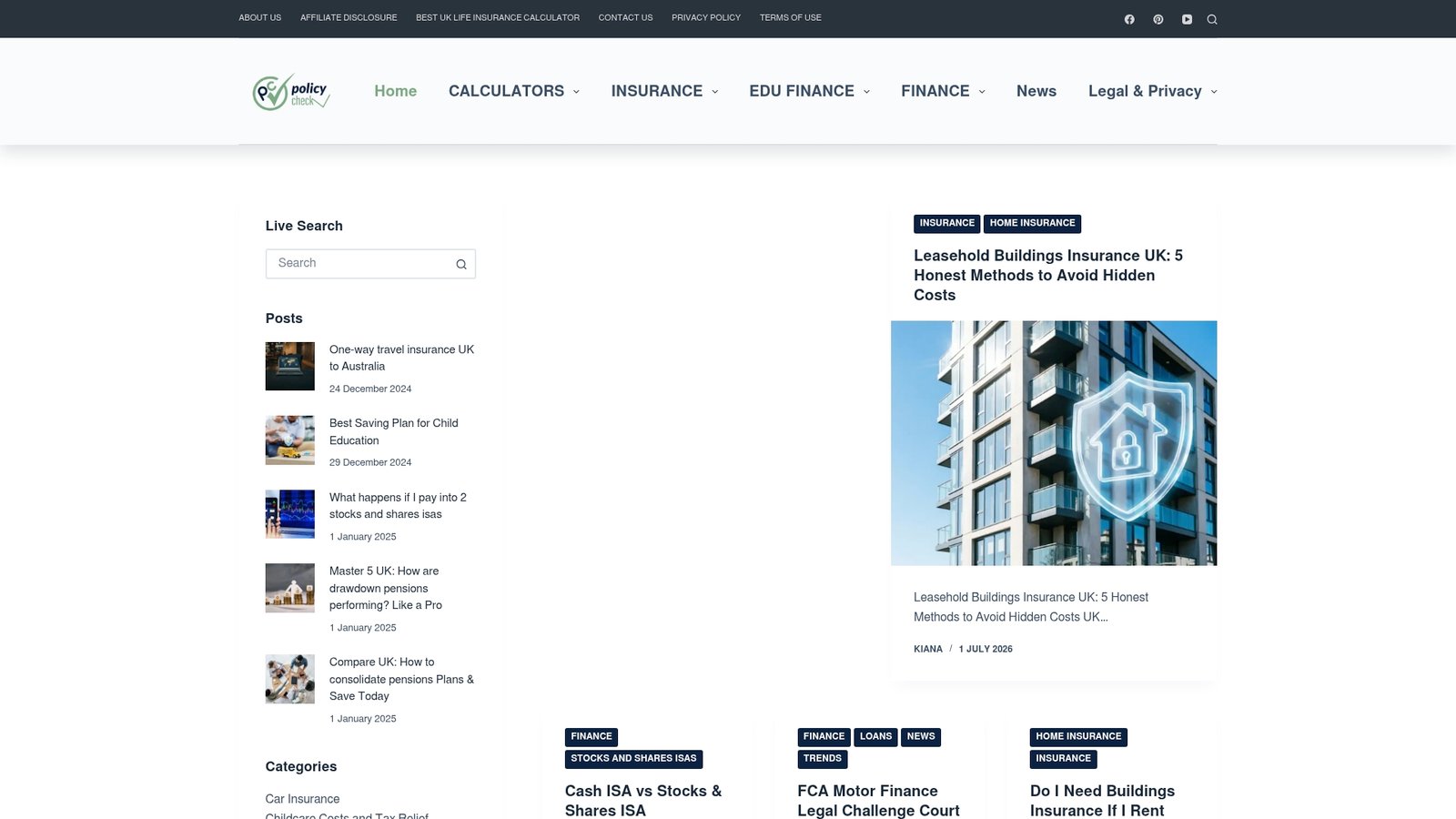Open 'Master 5 UK' drawdown pensions post
The width and height of the screenshot is (1456, 819).
pos(386,588)
